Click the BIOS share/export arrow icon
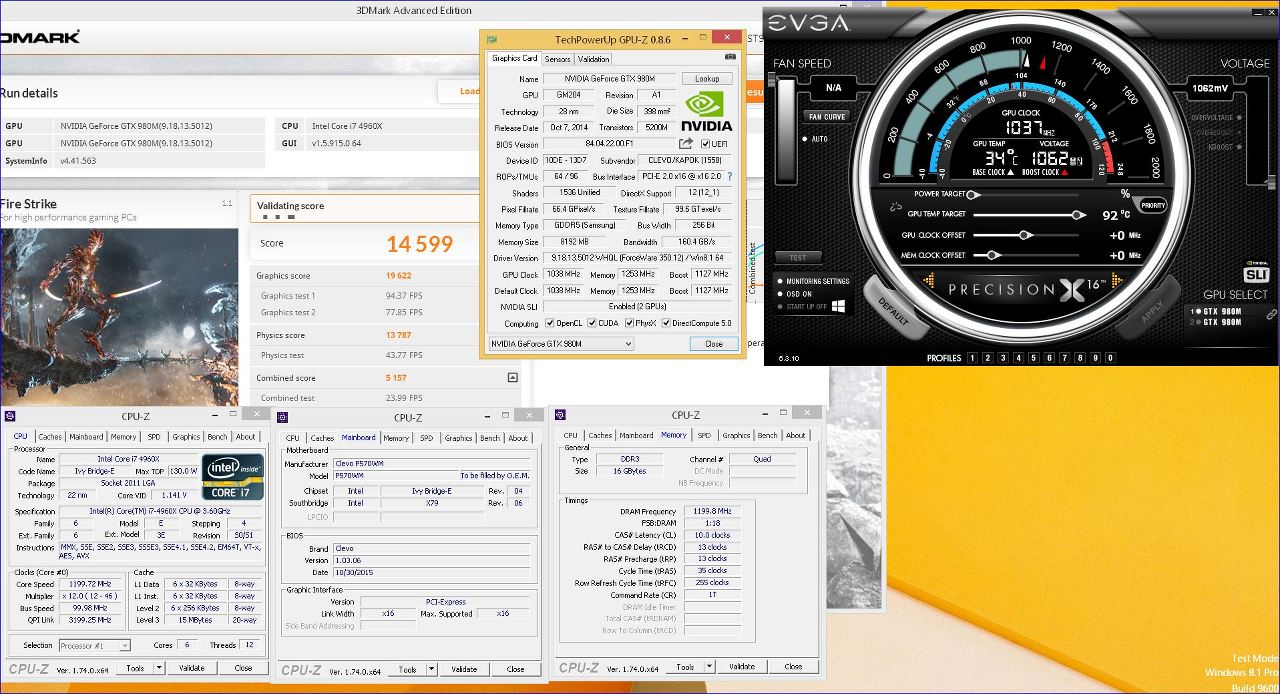This screenshot has height=694, width=1280. click(x=686, y=144)
